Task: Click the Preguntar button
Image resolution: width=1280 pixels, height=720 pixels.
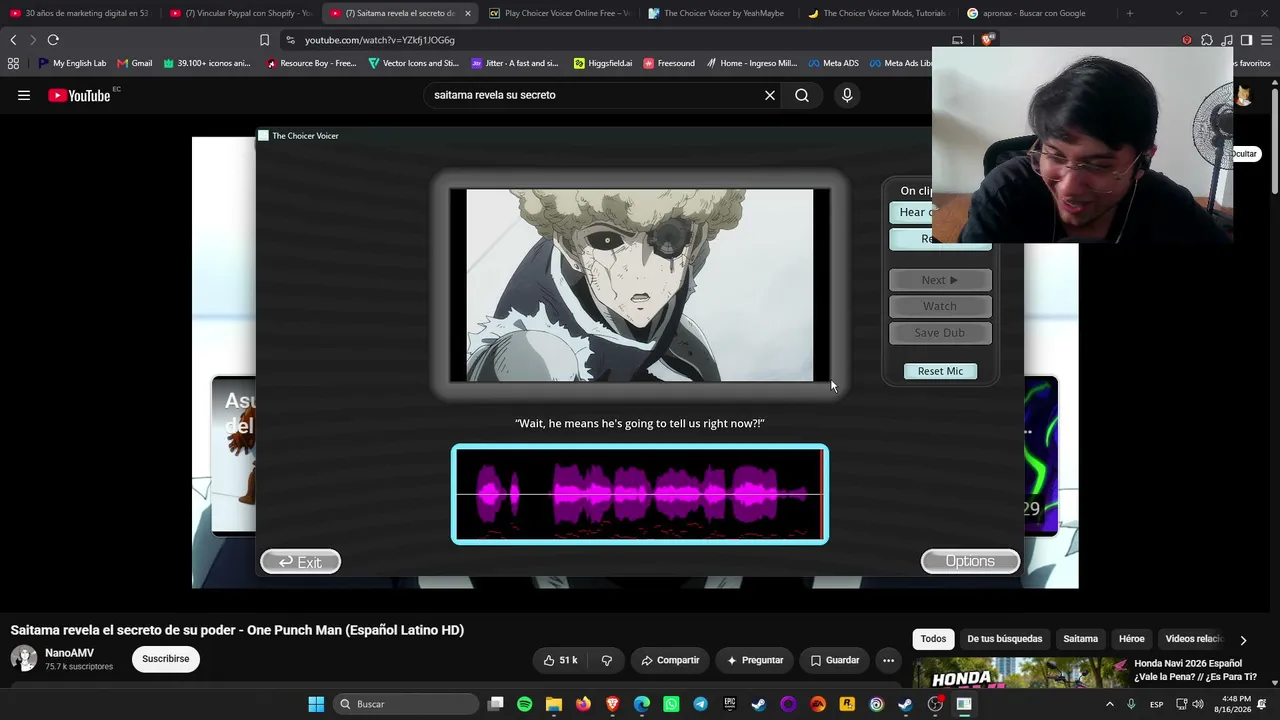Action: (755, 660)
